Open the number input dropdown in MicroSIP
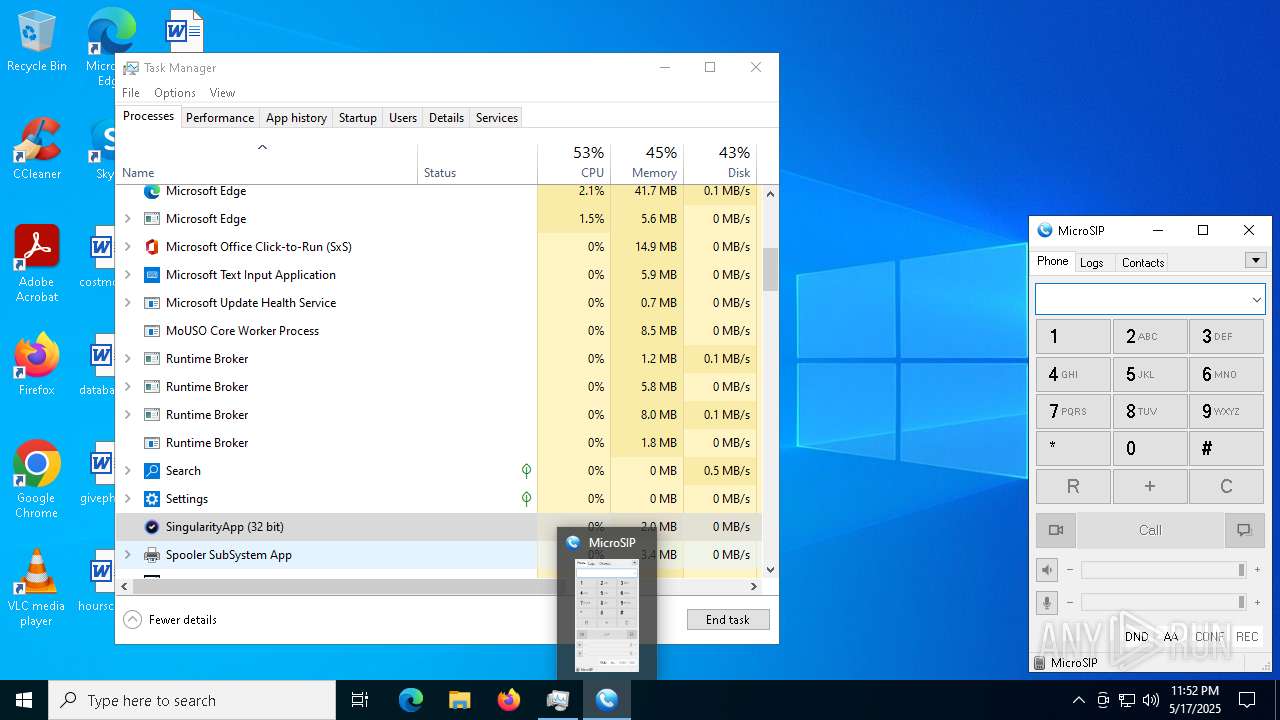The image size is (1280, 720). [1256, 299]
